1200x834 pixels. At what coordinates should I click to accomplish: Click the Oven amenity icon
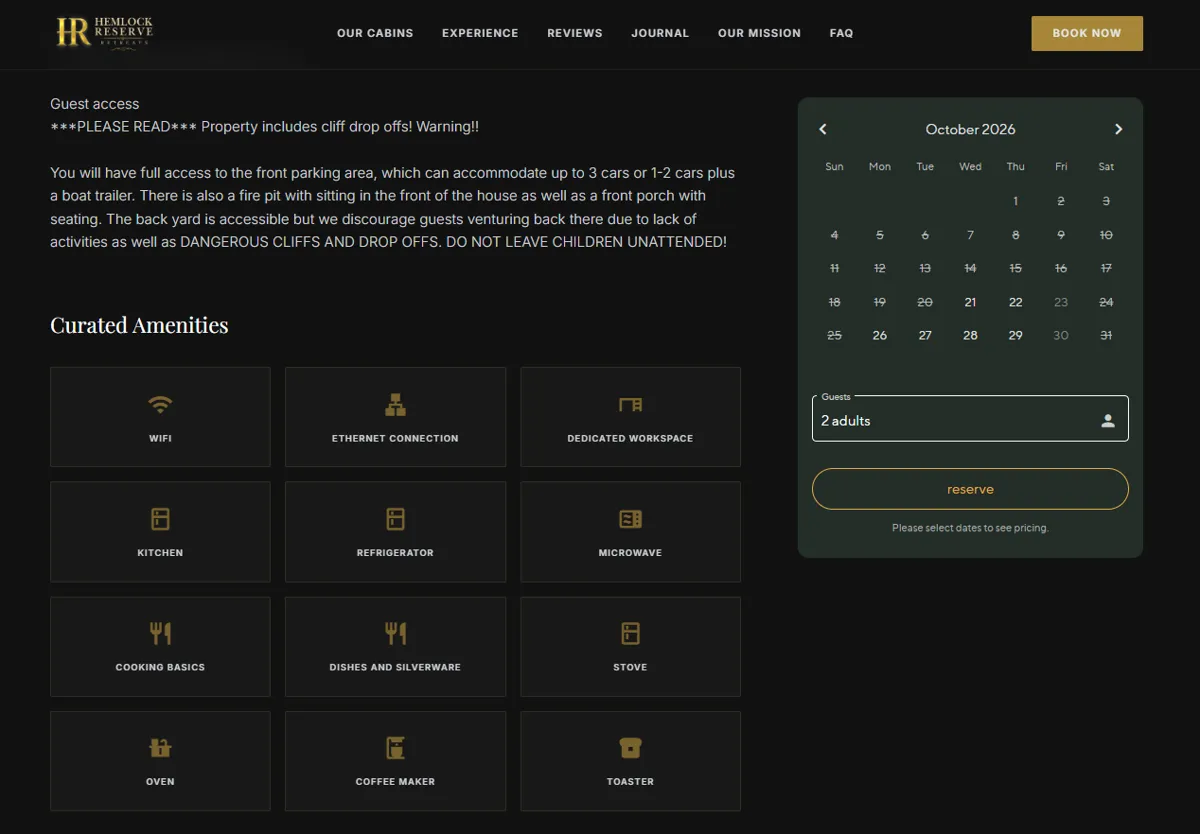coord(160,747)
